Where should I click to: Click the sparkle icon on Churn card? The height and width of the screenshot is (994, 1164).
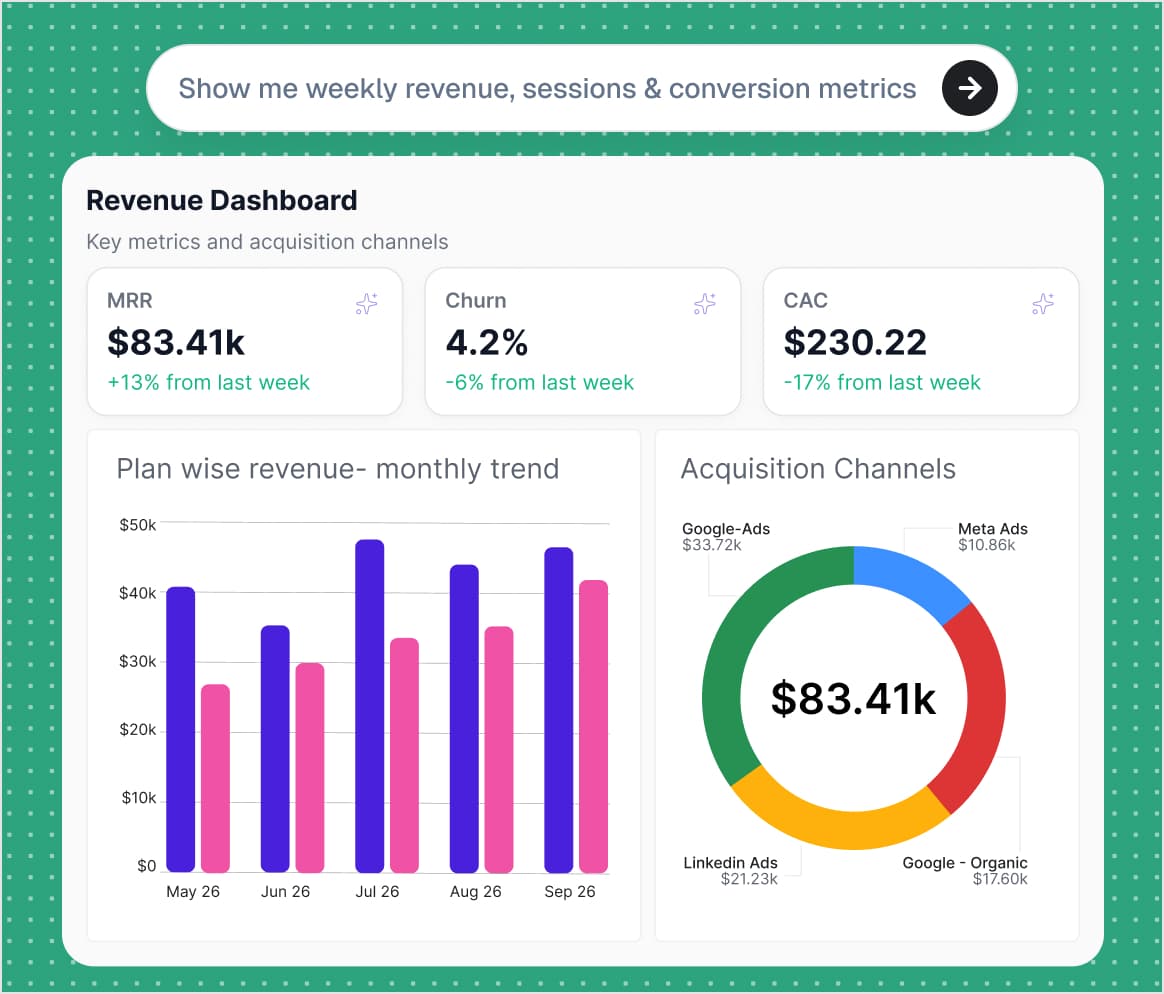tap(704, 303)
